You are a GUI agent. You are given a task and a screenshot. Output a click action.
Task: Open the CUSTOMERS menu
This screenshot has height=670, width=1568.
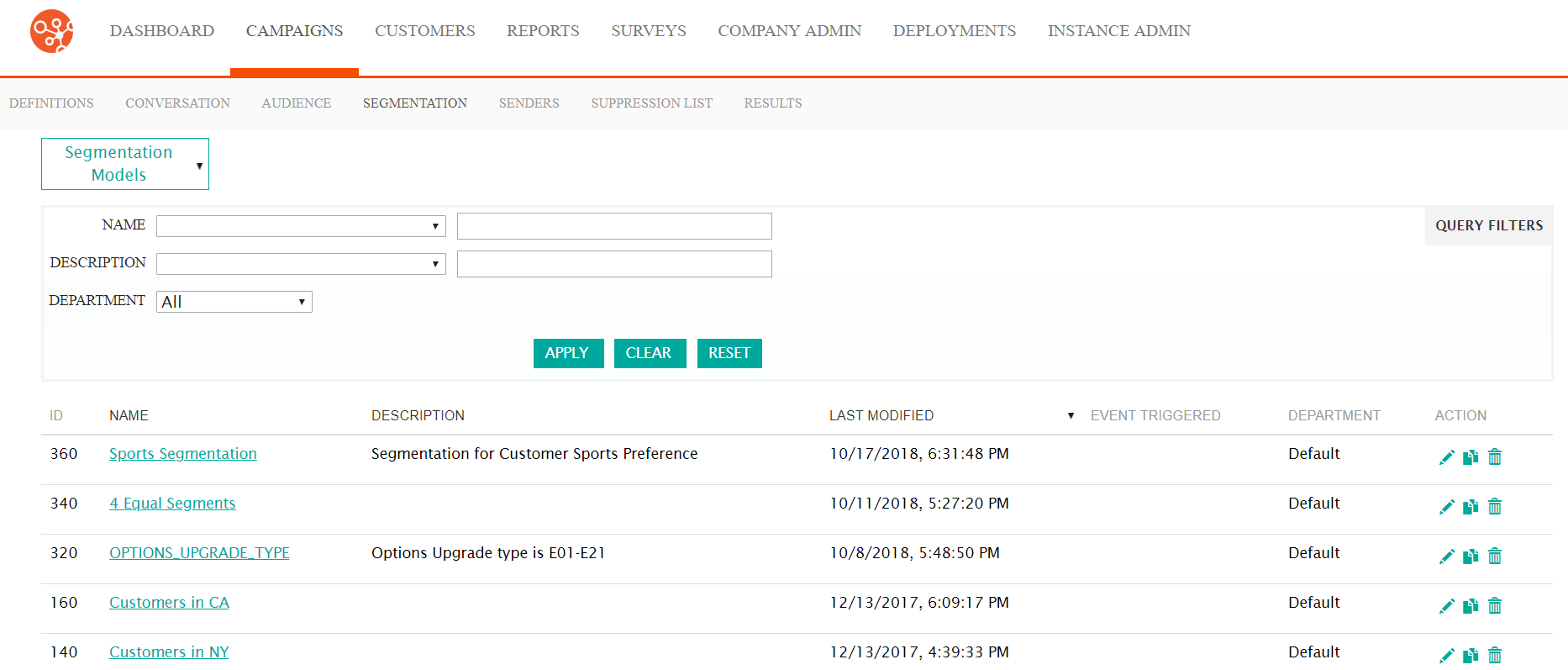click(425, 31)
